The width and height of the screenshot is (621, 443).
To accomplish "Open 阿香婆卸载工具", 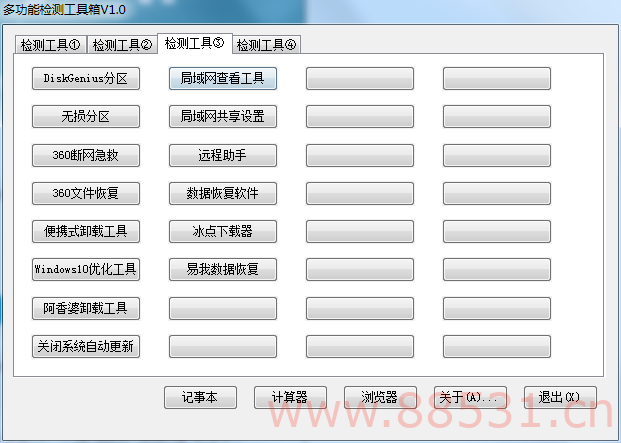I will (86, 308).
